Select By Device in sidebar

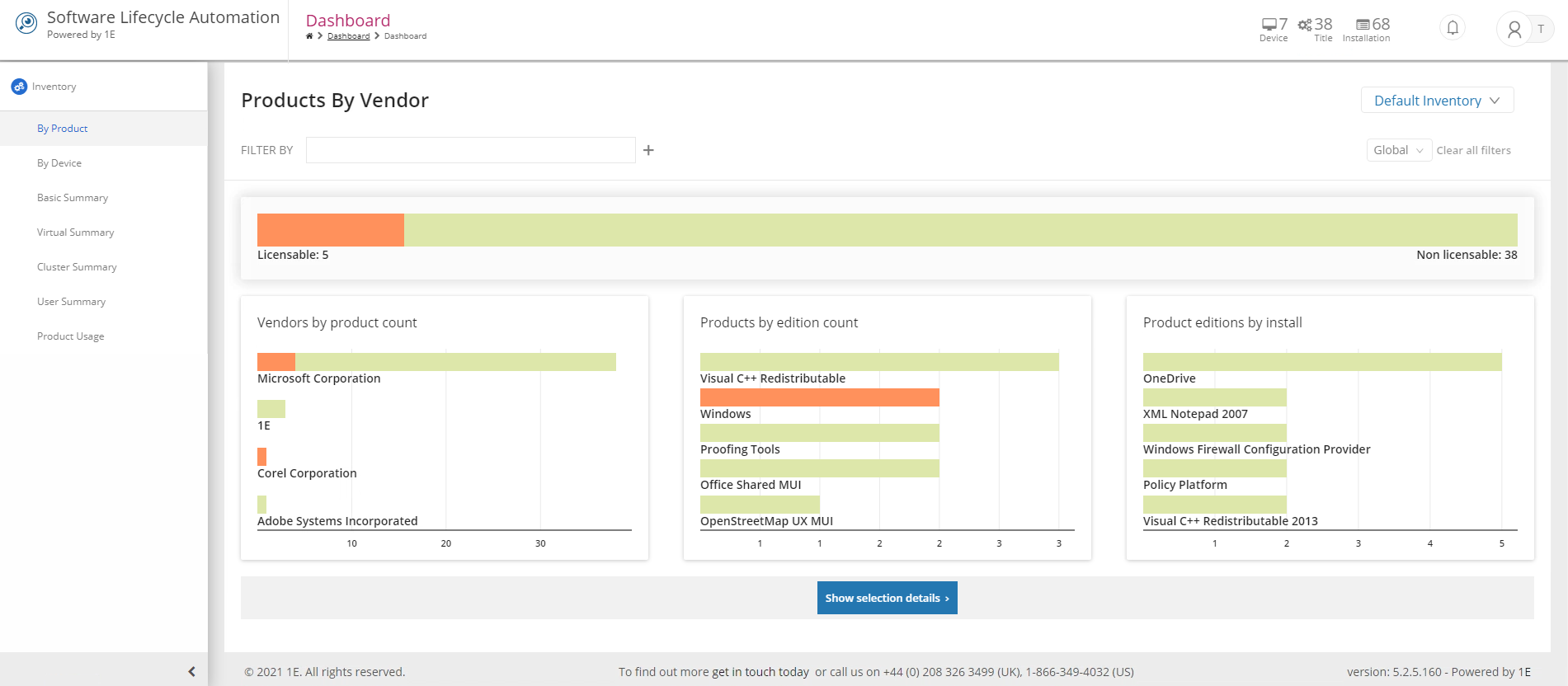tap(59, 163)
